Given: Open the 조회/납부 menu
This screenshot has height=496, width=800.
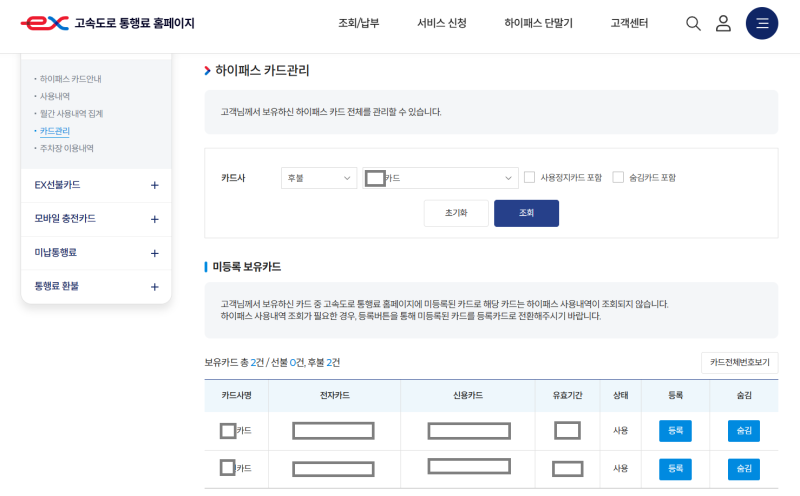Looking at the screenshot, I should coord(359,23).
